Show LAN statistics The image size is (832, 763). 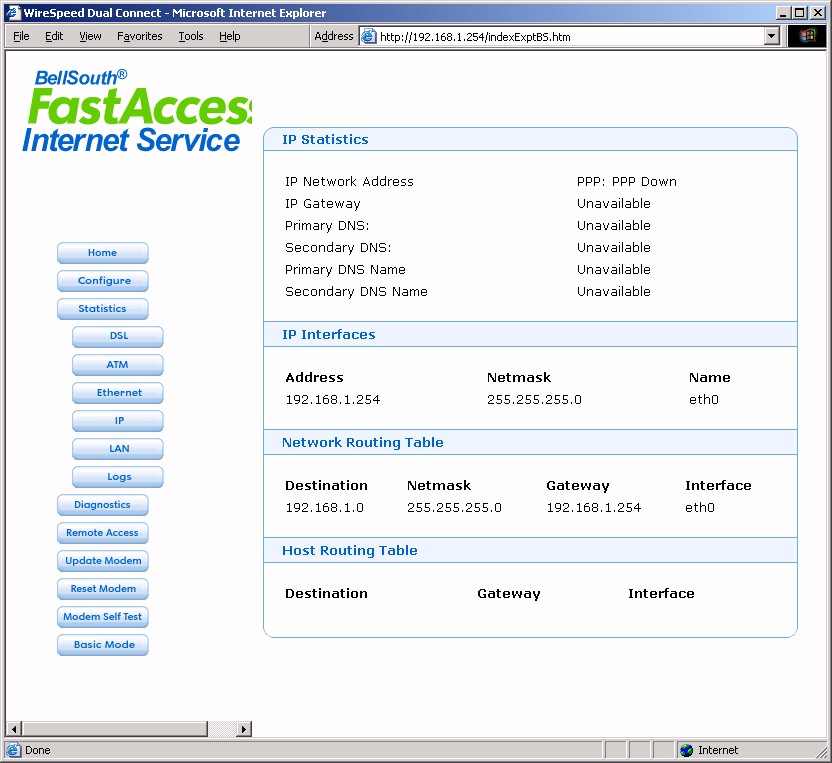(x=118, y=449)
